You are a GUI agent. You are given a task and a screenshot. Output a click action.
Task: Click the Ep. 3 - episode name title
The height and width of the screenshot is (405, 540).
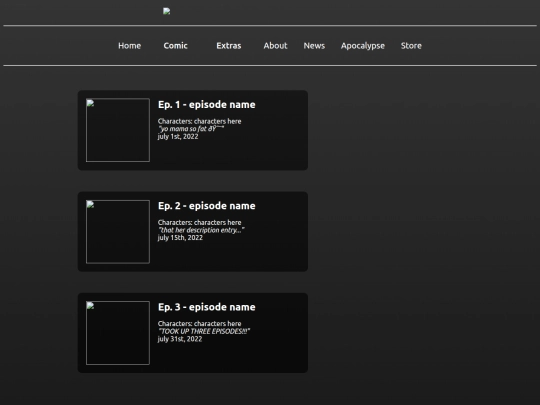(207, 307)
